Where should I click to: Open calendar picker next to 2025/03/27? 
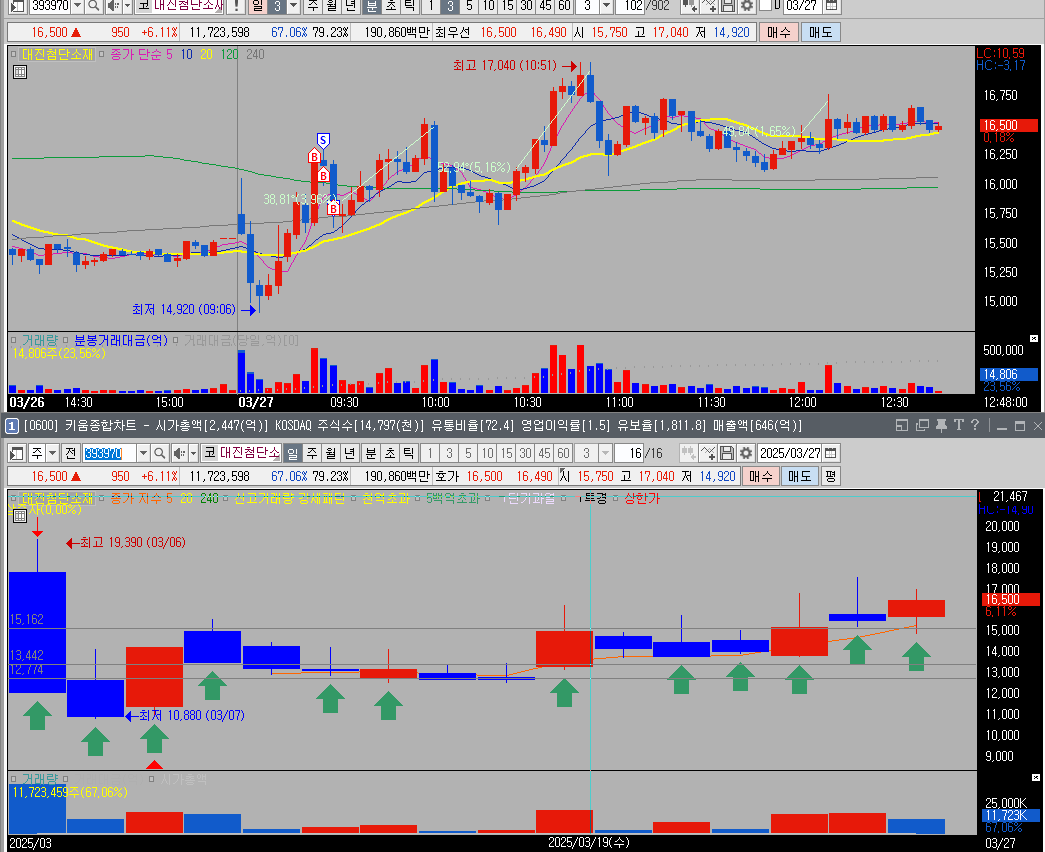[x=830, y=453]
